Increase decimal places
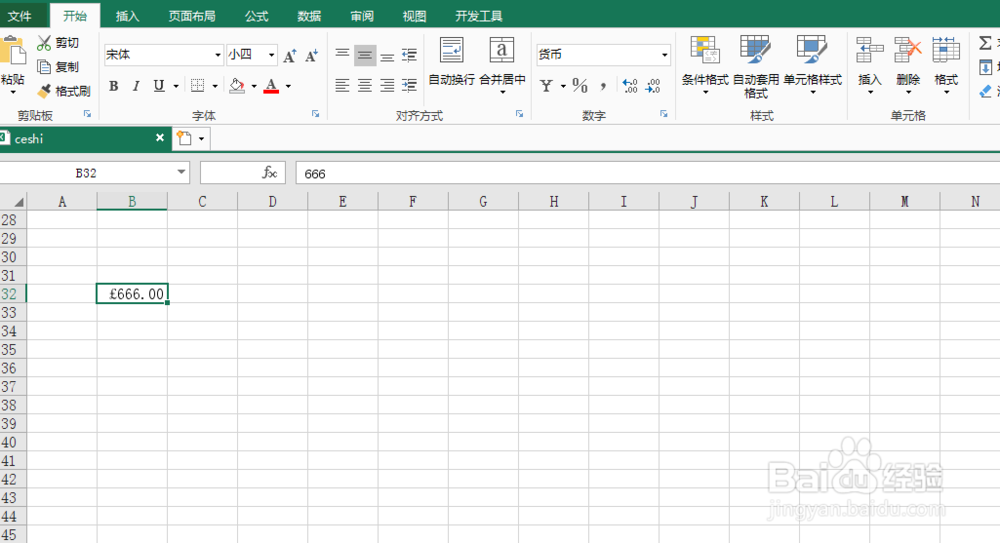This screenshot has width=1000, height=543. click(x=630, y=86)
